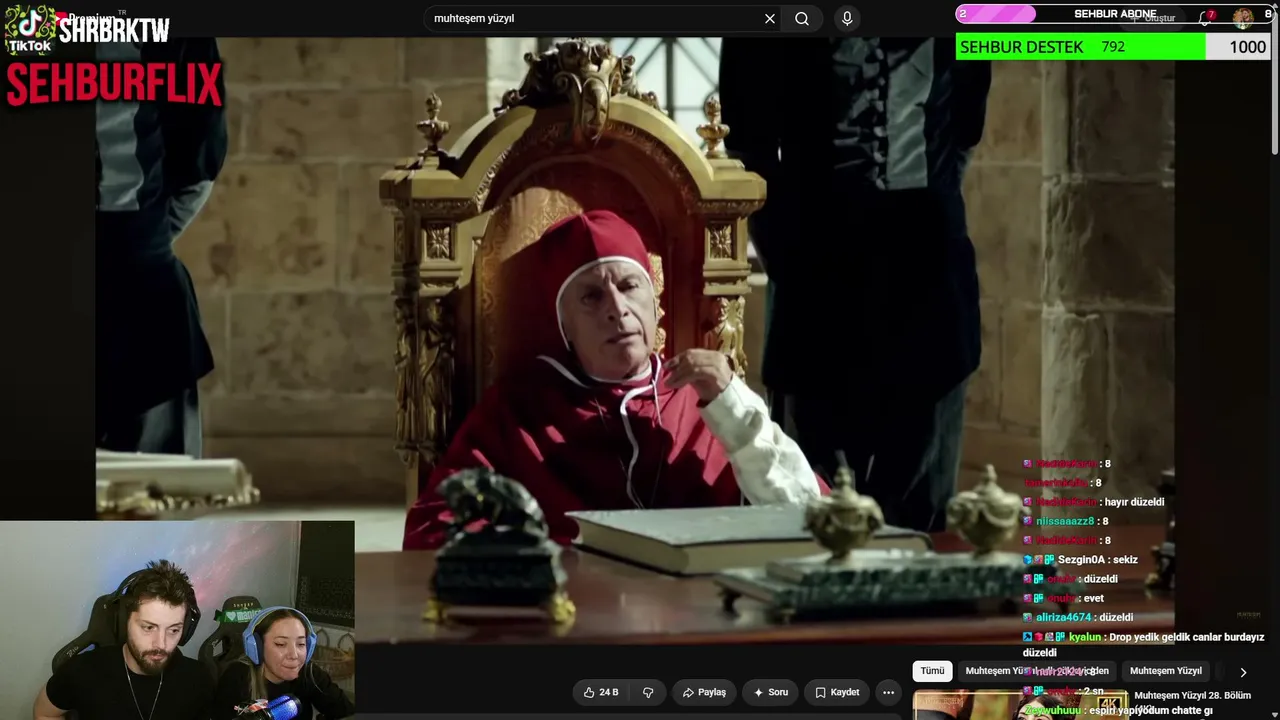
Task: Click the magnifier search button
Action: tap(802, 19)
